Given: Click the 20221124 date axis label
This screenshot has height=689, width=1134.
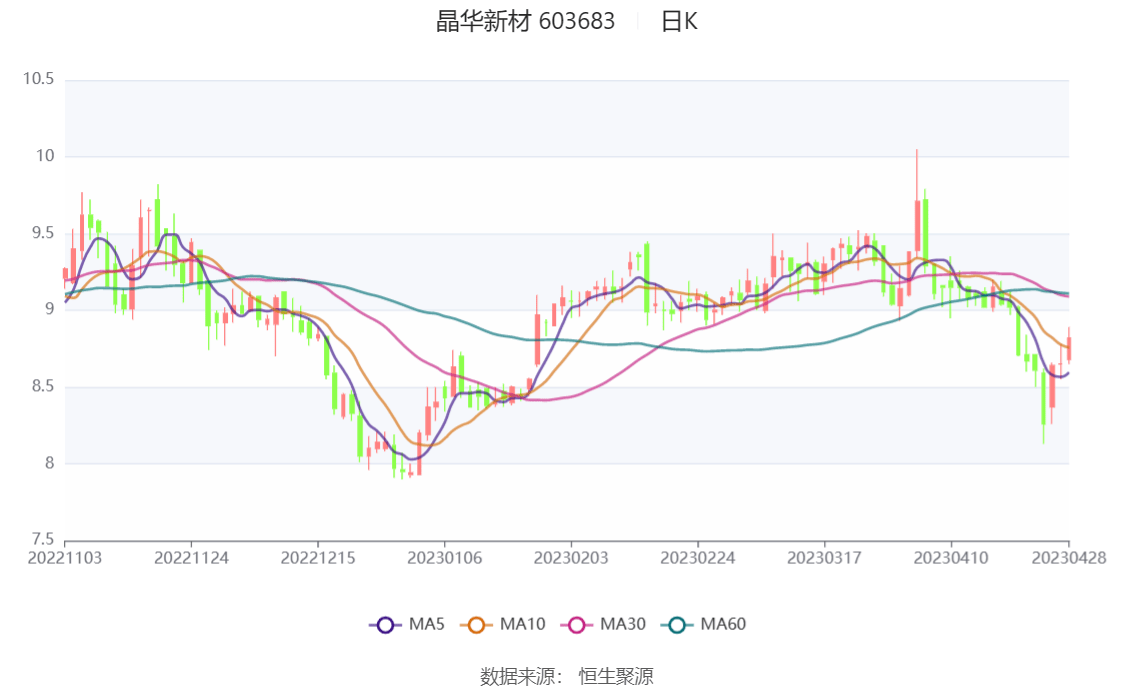Looking at the screenshot, I should point(192,558).
